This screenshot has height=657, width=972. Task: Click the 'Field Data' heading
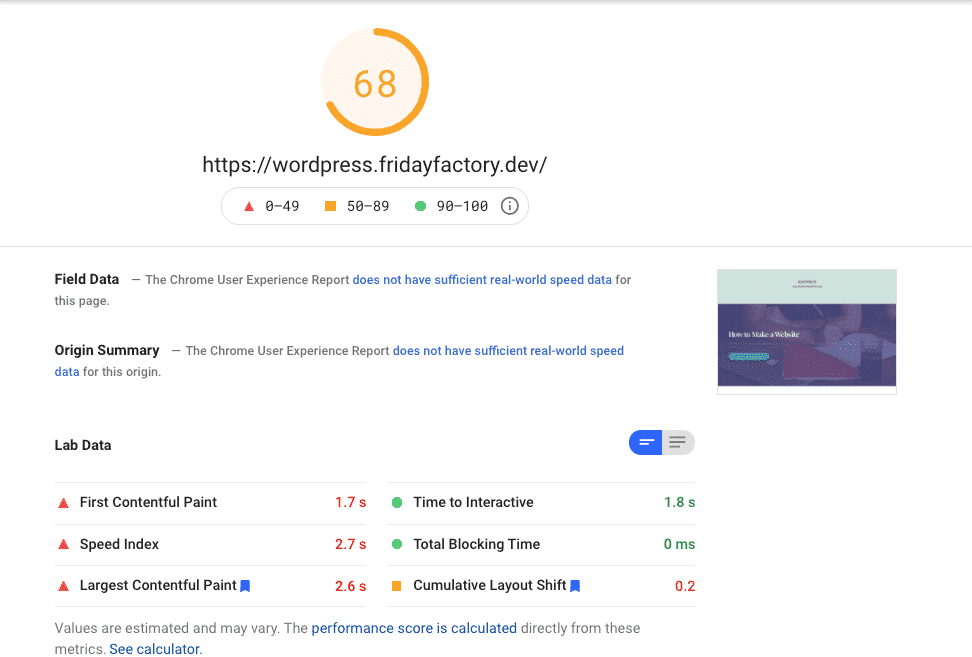coord(87,280)
